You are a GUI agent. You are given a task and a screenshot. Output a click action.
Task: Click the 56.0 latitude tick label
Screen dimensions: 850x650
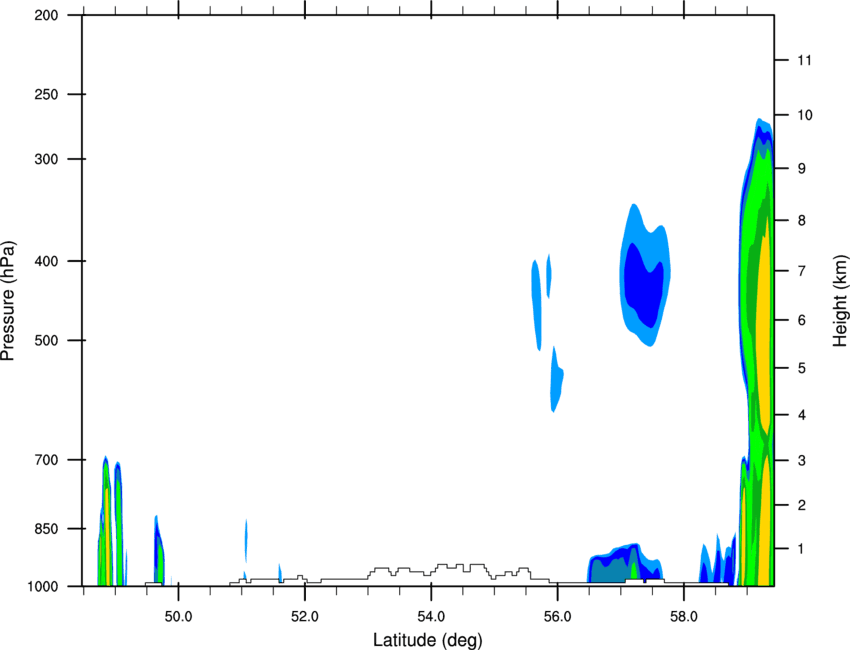tap(557, 617)
